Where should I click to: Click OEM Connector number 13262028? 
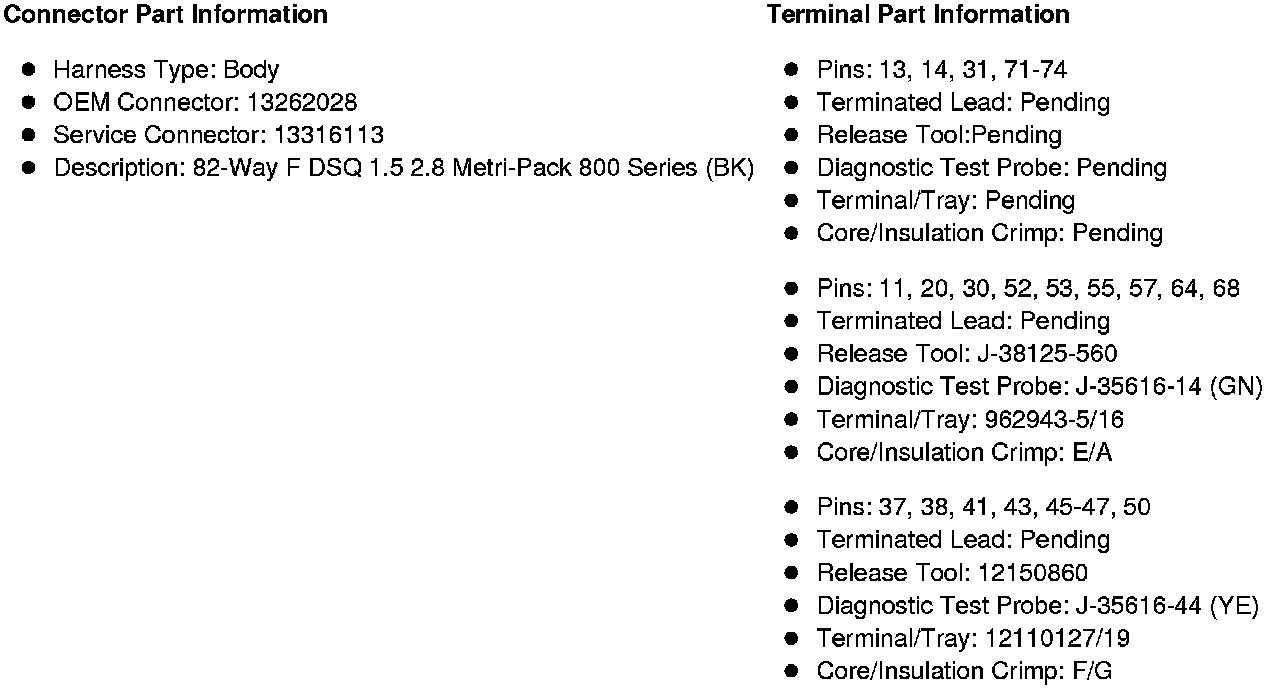tap(302, 102)
